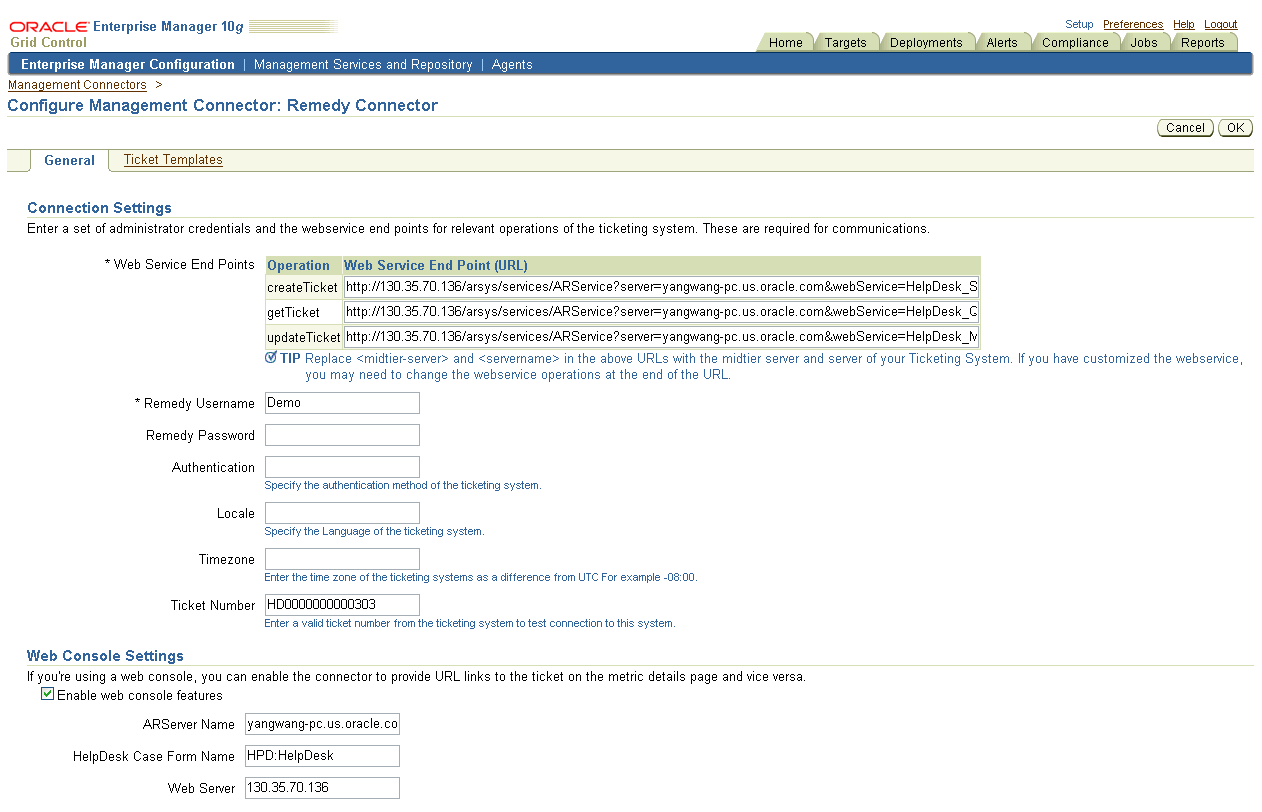Click the Locale hint about Language
Viewport: 1262px width, 812px height.
(374, 531)
